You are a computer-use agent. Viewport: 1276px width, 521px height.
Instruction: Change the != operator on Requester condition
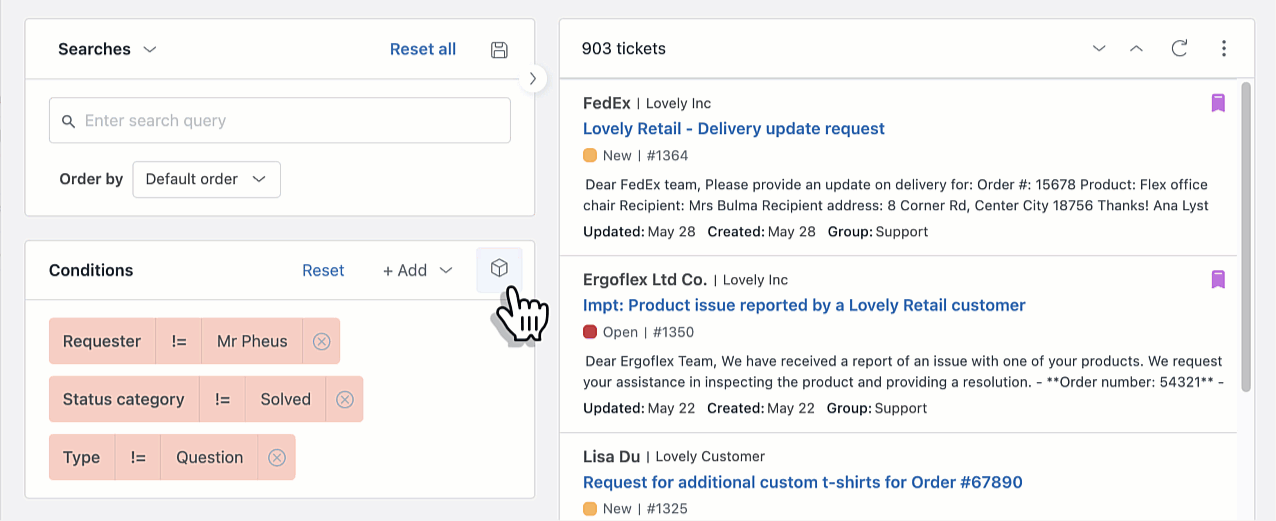(179, 341)
